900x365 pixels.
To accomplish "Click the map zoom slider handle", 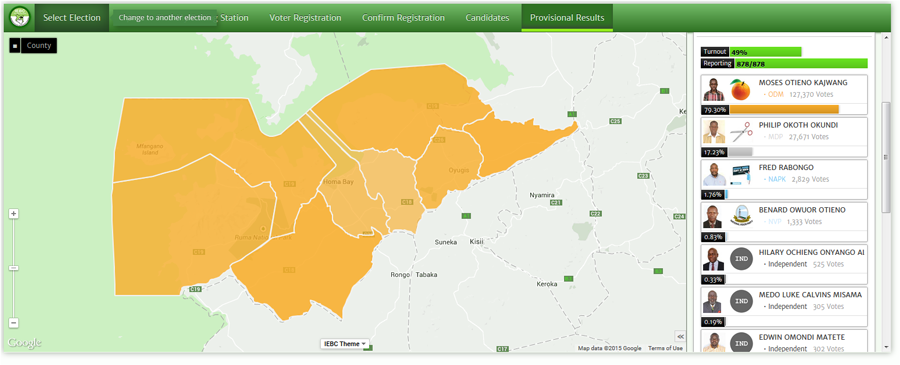I will (14, 268).
